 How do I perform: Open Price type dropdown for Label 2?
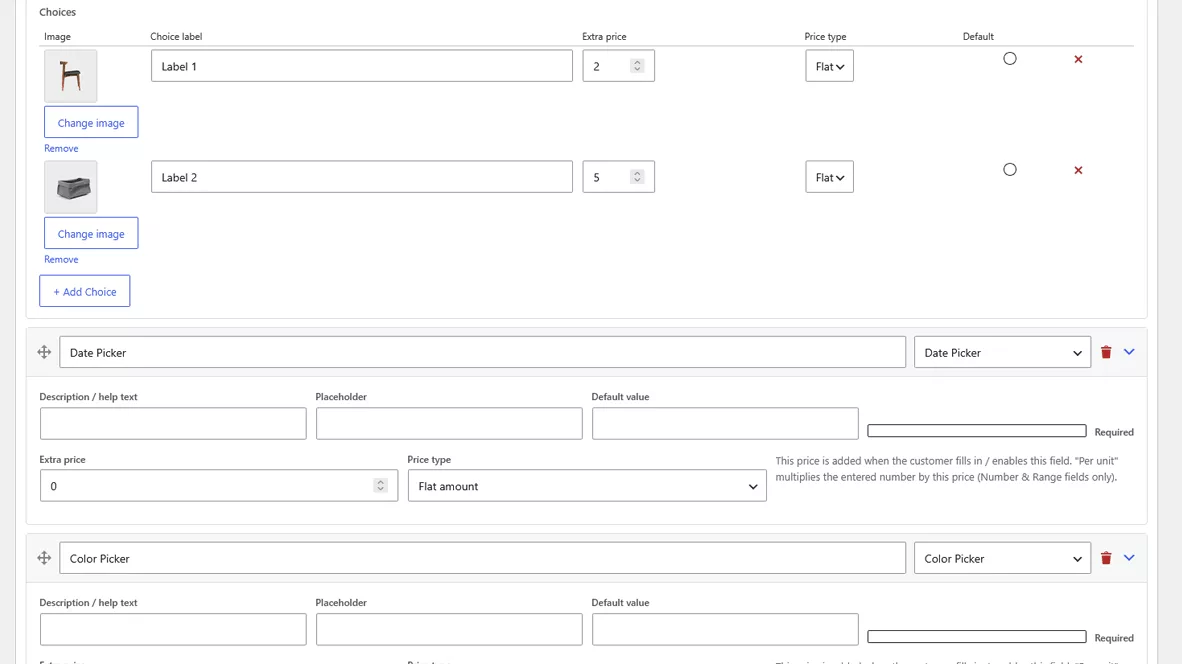coord(829,177)
